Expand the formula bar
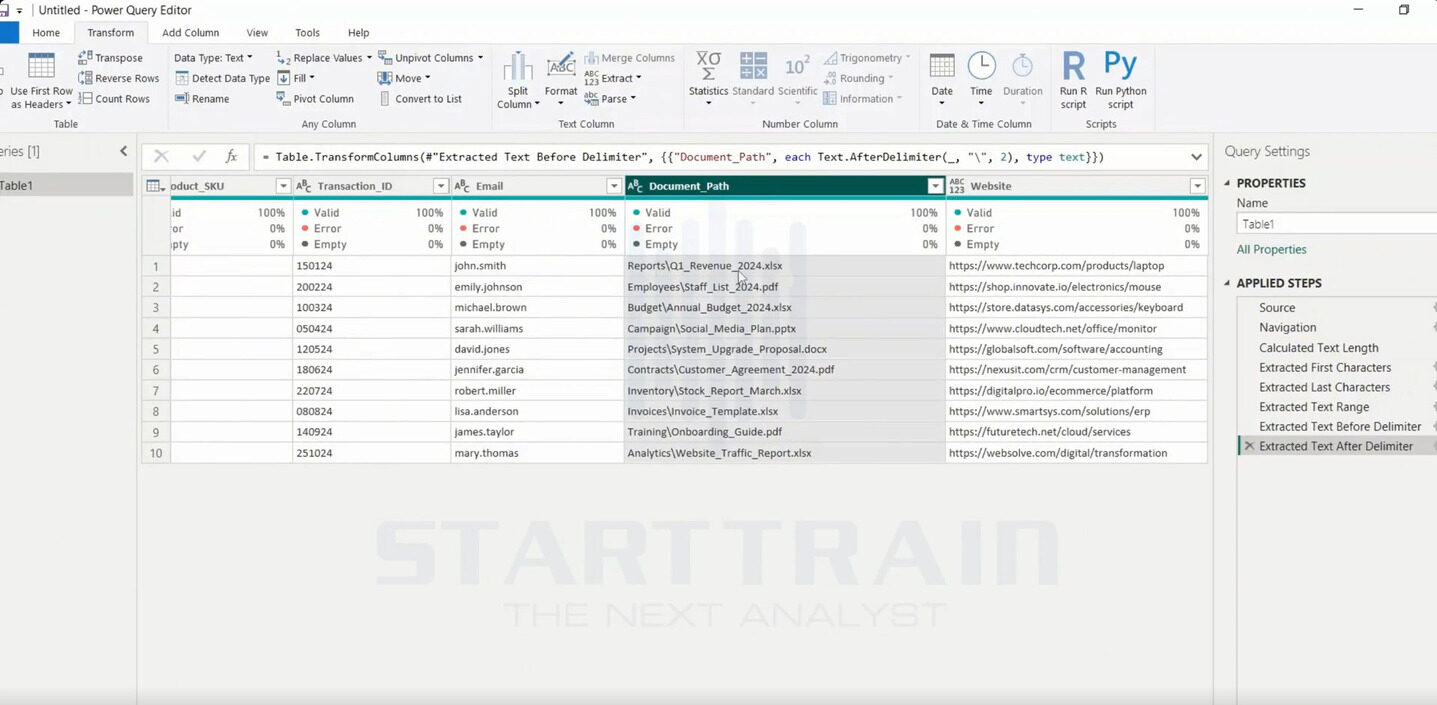 [1196, 157]
